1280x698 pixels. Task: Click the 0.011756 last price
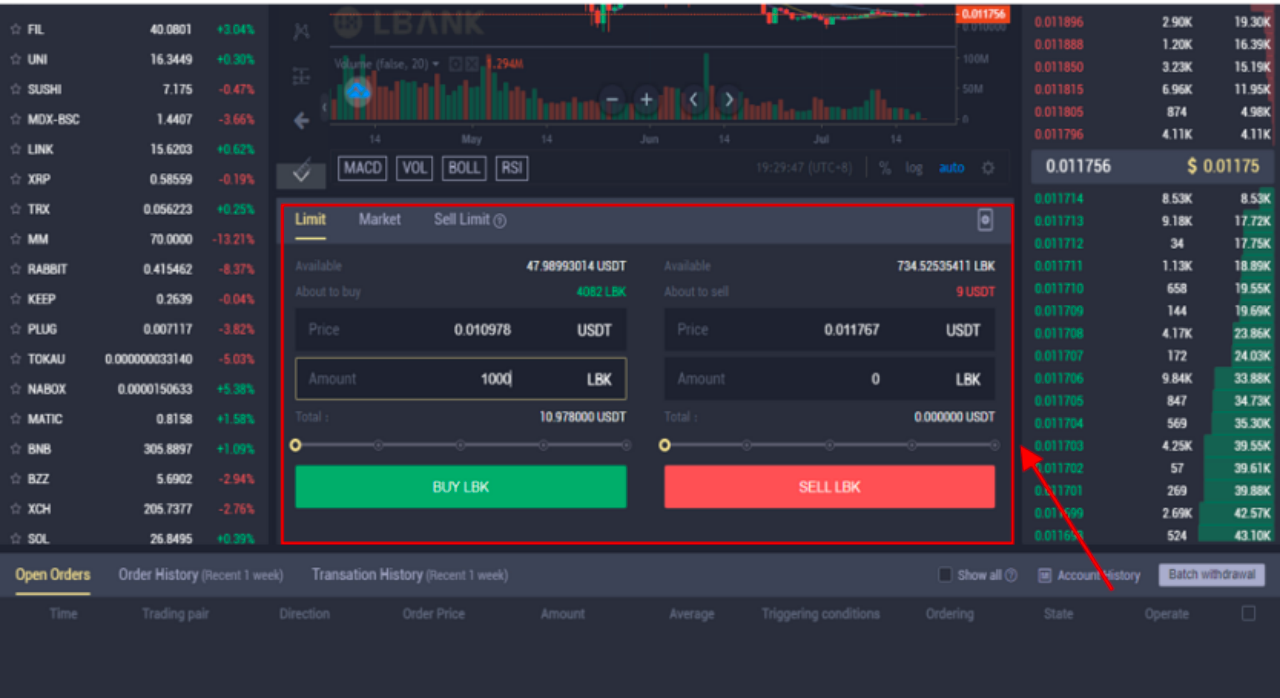click(1078, 166)
